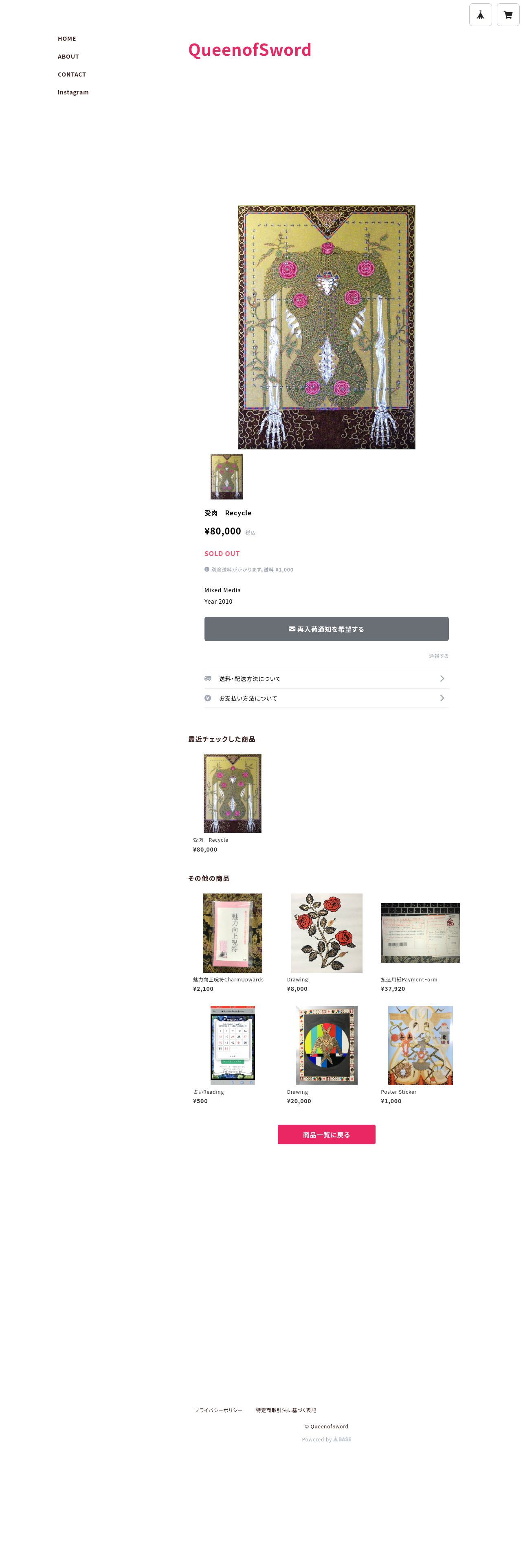Click the 通報する report link
This screenshot has height=1568, width=523.
coord(438,655)
